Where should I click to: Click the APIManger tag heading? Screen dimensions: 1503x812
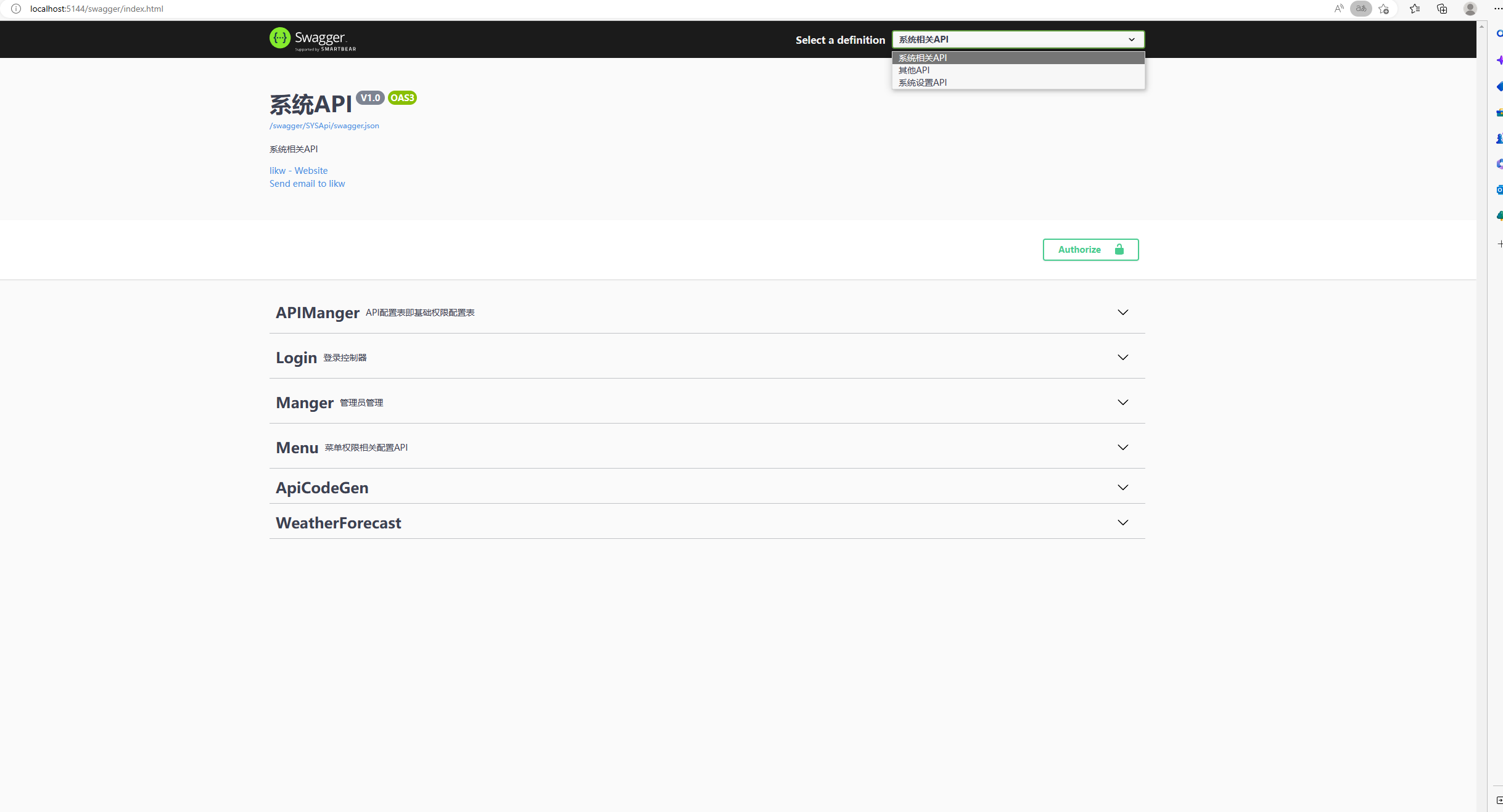tap(318, 313)
